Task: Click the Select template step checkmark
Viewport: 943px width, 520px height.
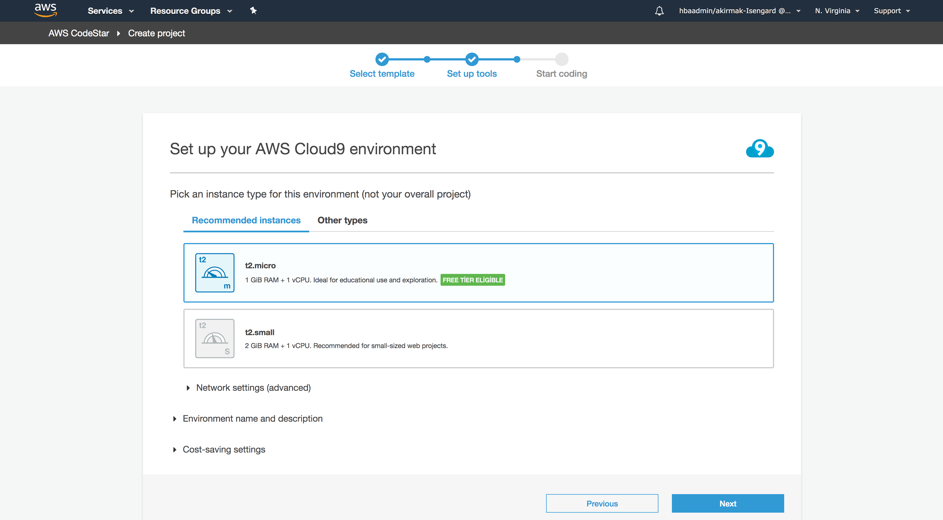Action: click(x=382, y=59)
